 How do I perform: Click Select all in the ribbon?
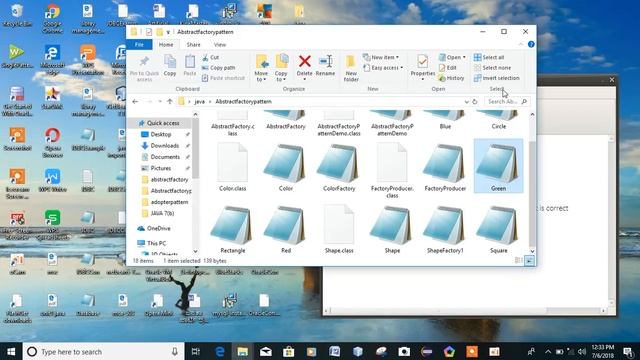[489, 58]
